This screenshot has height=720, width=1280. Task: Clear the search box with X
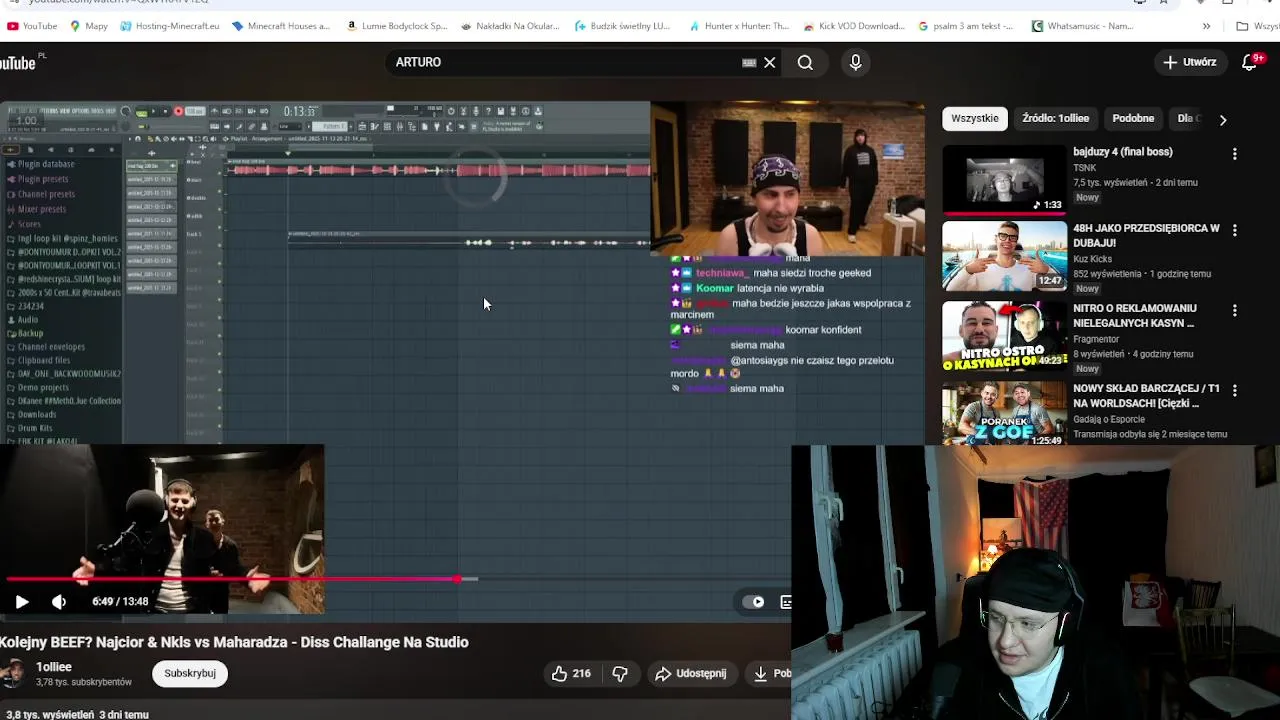[770, 62]
